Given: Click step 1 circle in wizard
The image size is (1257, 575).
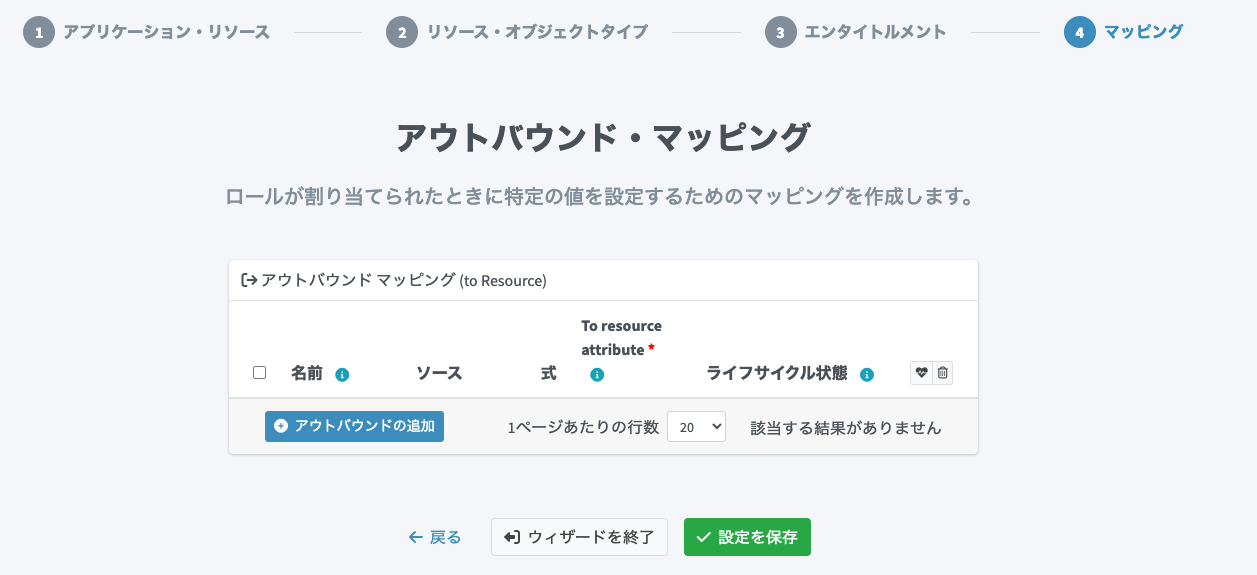Looking at the screenshot, I should 39,32.
